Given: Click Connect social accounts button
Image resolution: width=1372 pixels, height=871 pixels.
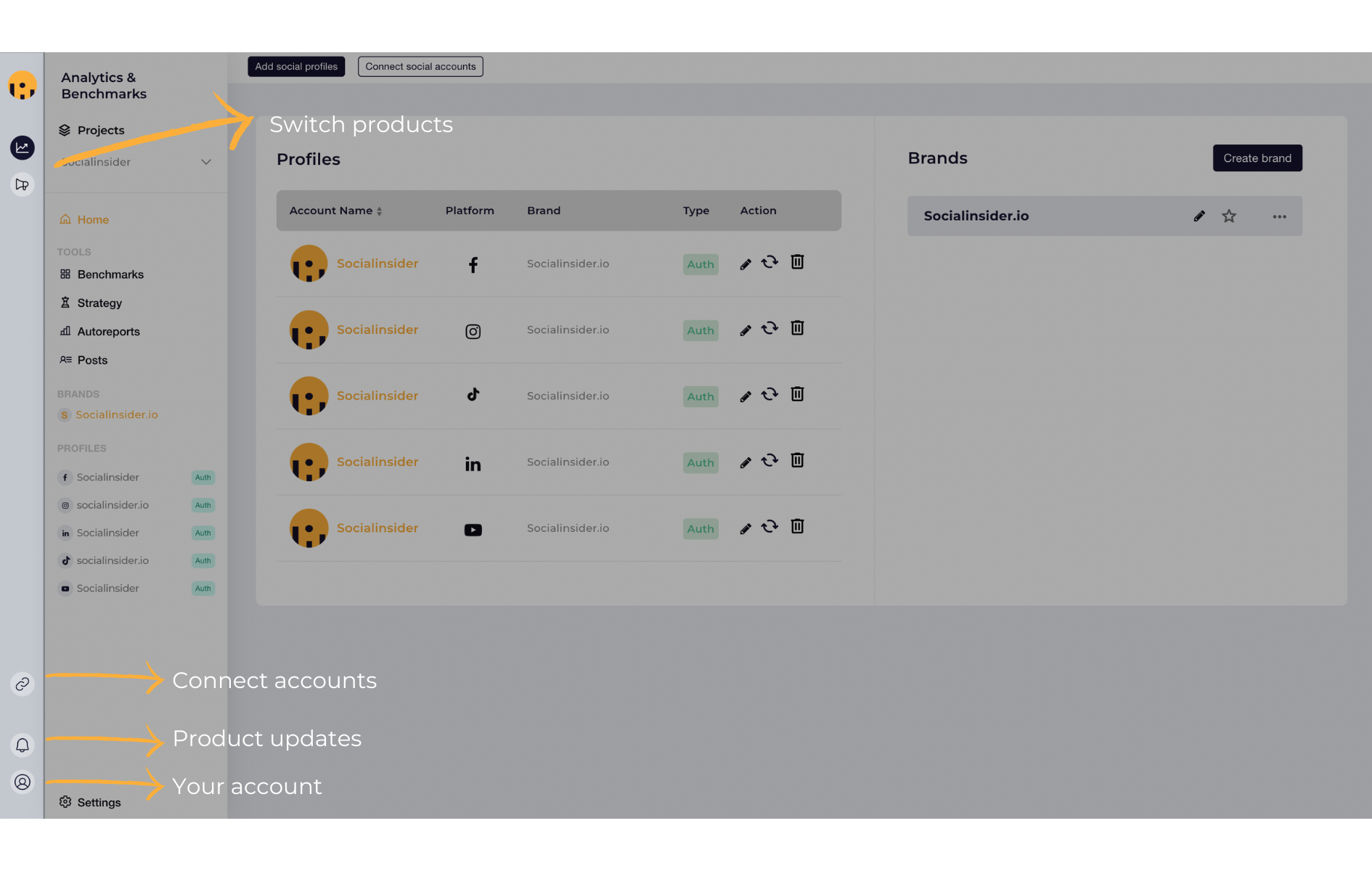Looking at the screenshot, I should point(420,67).
